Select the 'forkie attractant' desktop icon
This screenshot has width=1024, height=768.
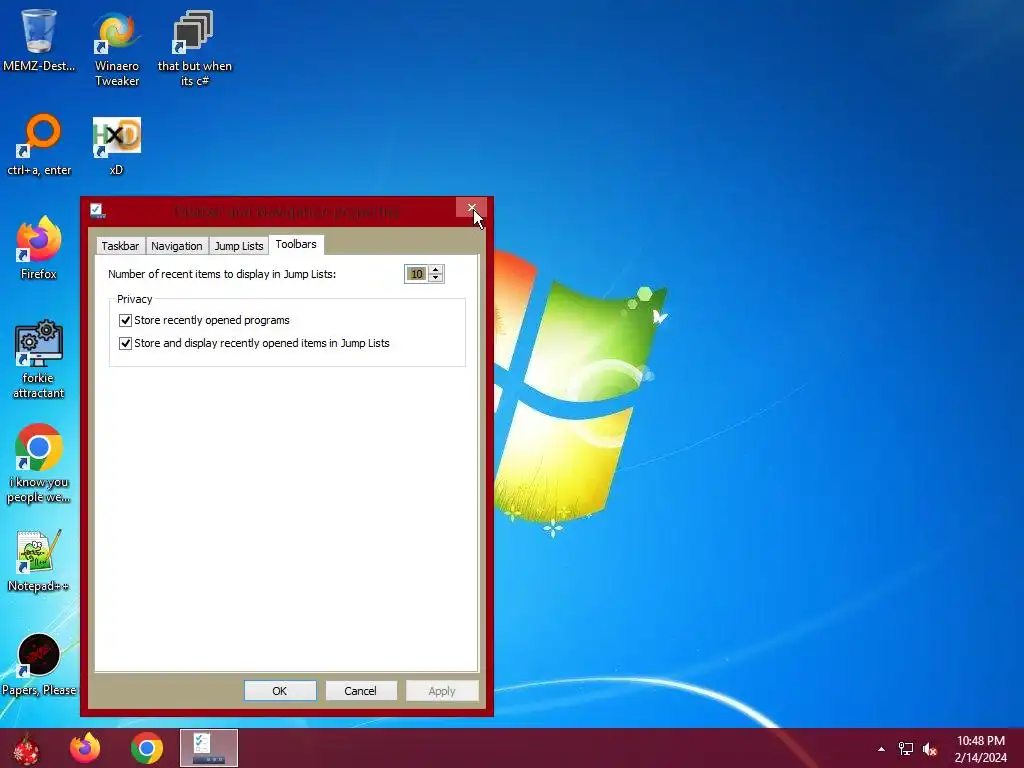[39, 359]
